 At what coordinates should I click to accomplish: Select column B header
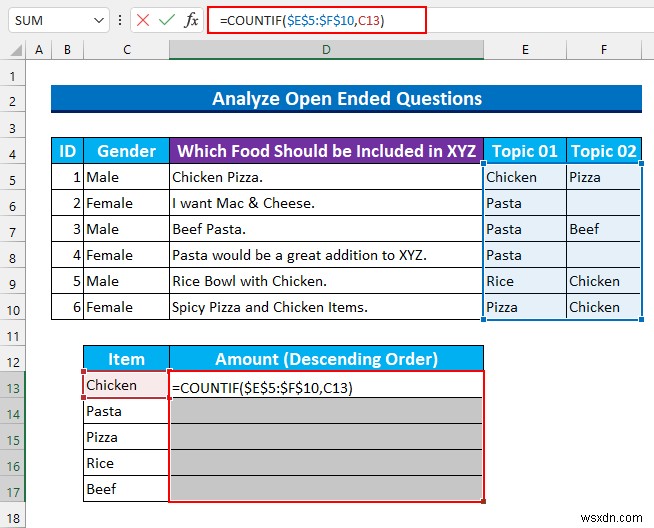click(67, 50)
